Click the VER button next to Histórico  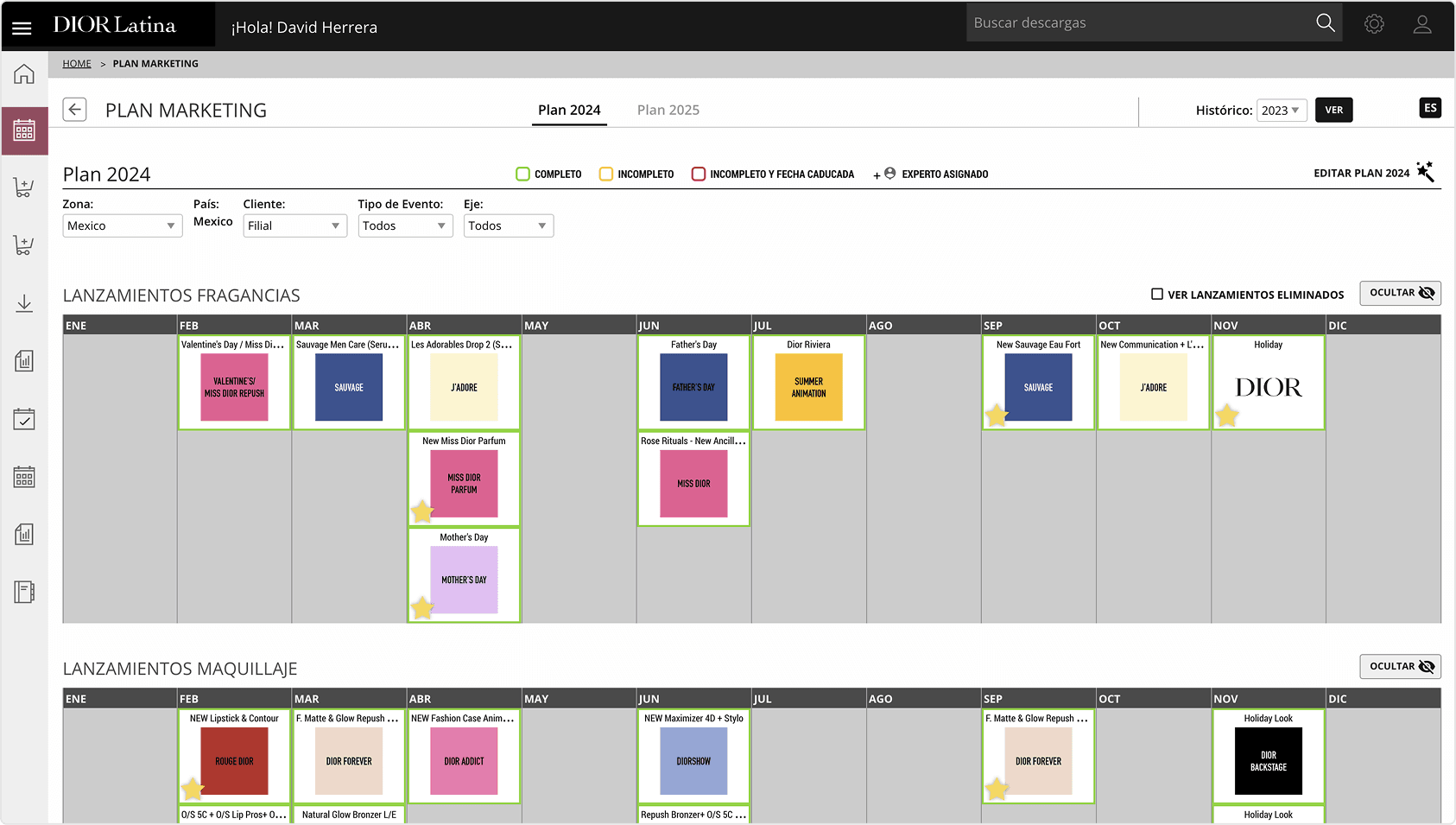point(1333,110)
